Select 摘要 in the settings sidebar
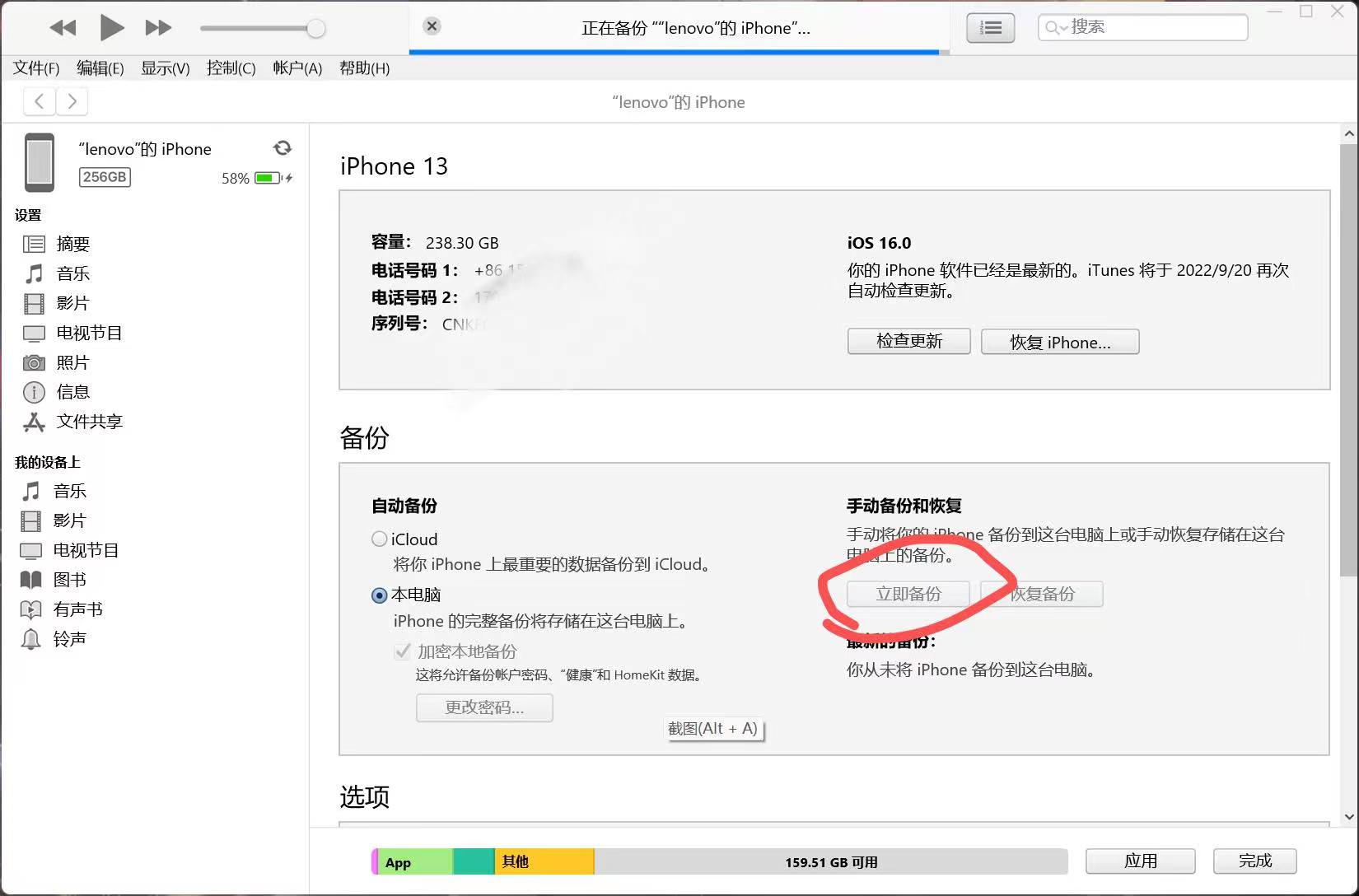Viewport: 1359px width, 896px height. (x=73, y=245)
